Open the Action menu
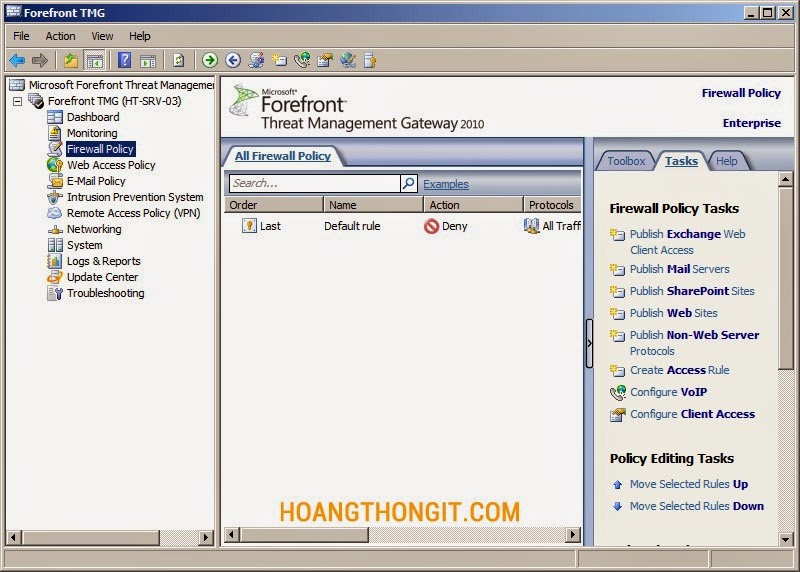 pyautogui.click(x=60, y=36)
